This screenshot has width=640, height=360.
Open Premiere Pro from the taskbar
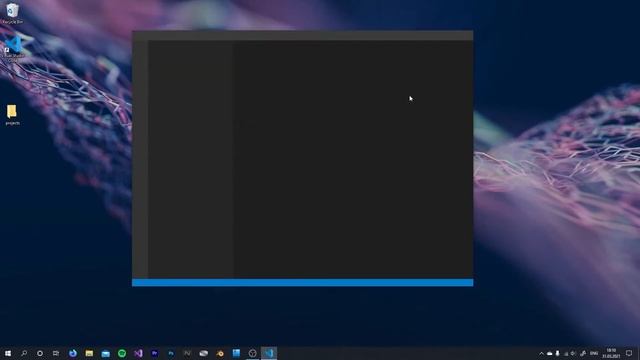pos(154,353)
